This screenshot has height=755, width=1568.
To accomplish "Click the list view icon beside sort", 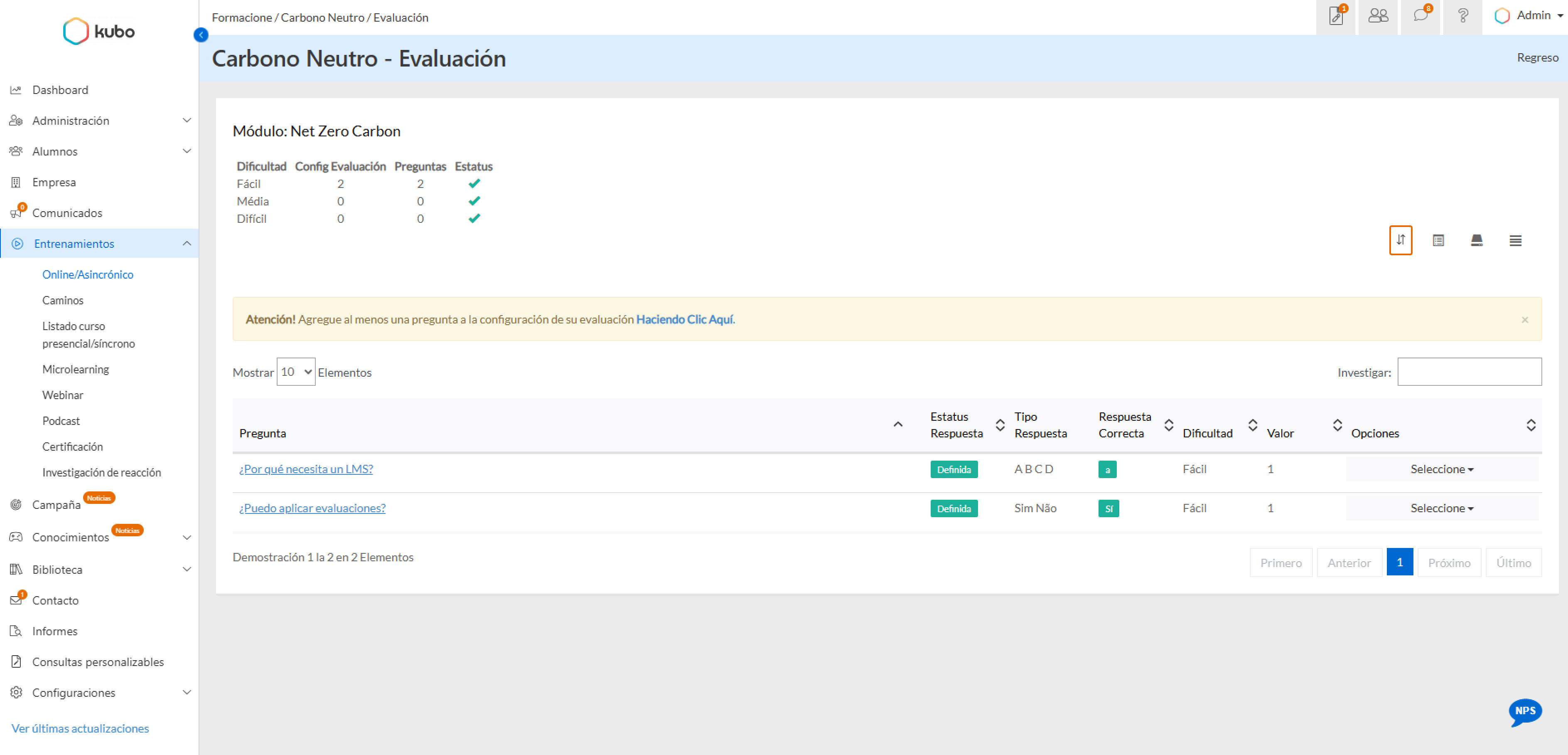I will click(1438, 240).
